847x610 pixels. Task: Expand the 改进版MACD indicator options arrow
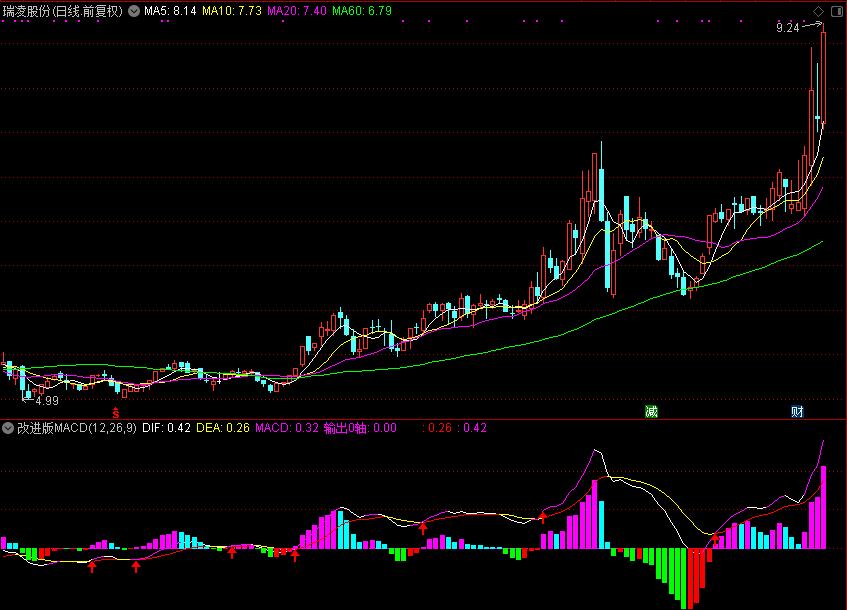(8, 428)
